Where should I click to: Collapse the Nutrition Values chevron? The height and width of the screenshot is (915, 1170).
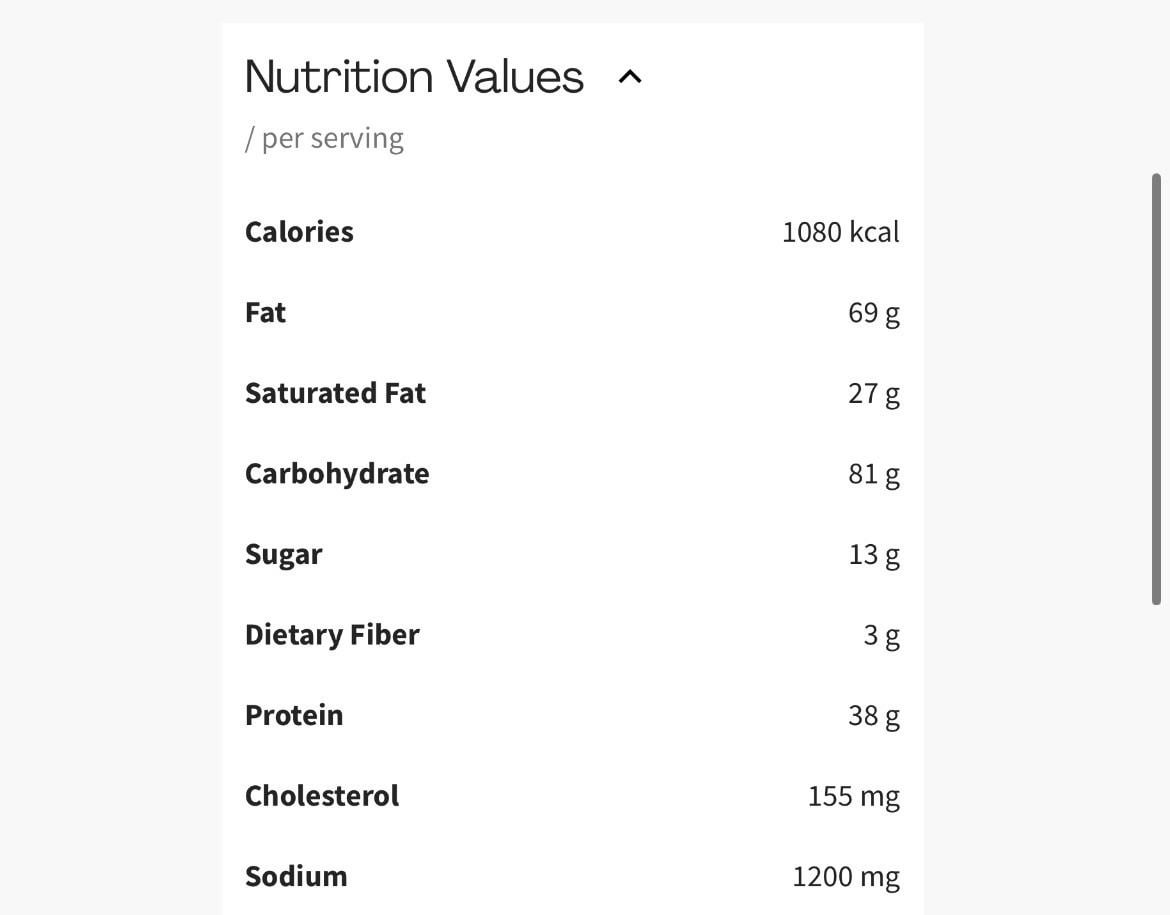click(x=630, y=77)
